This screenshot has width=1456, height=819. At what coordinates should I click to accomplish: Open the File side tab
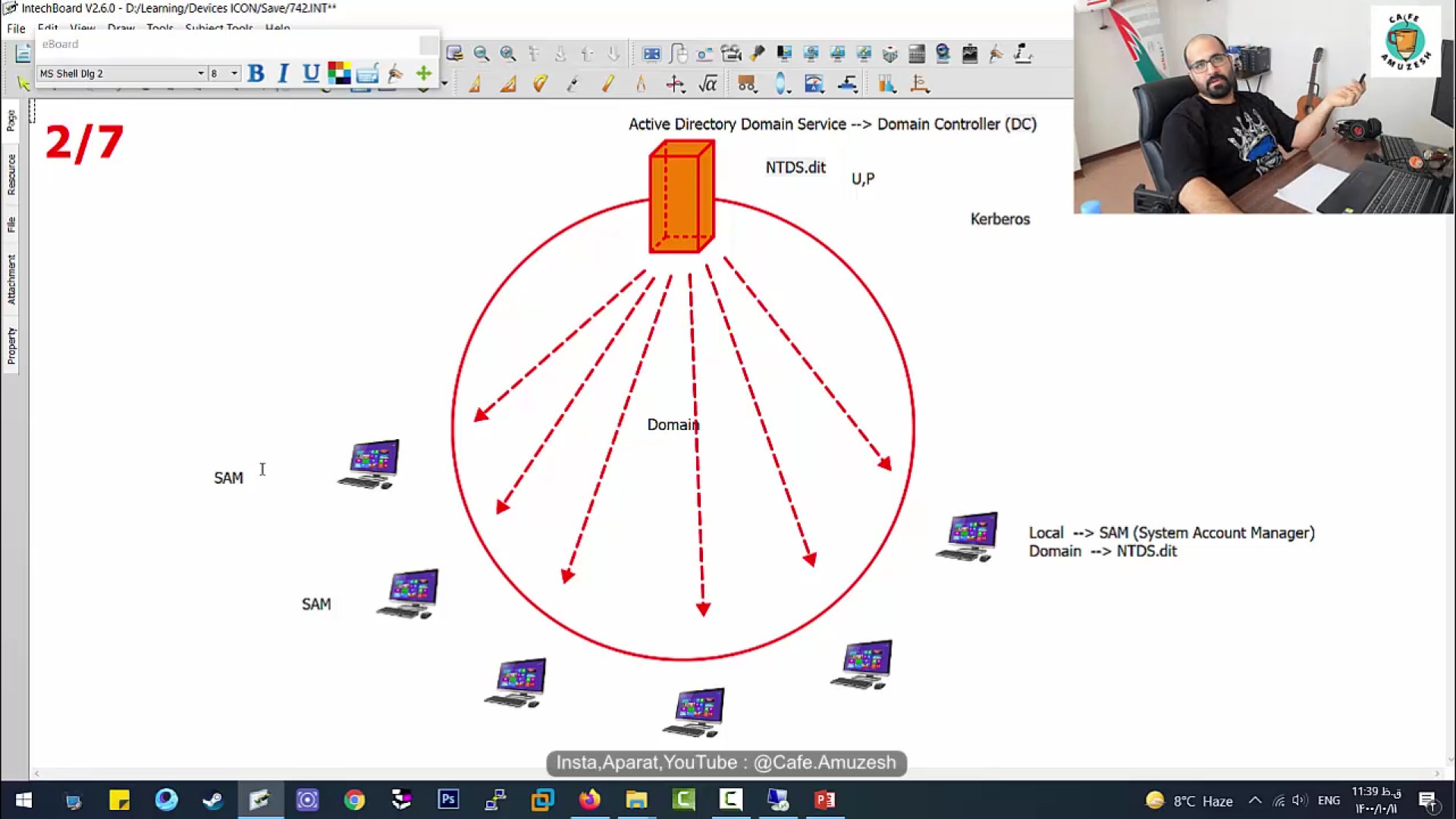click(x=11, y=224)
